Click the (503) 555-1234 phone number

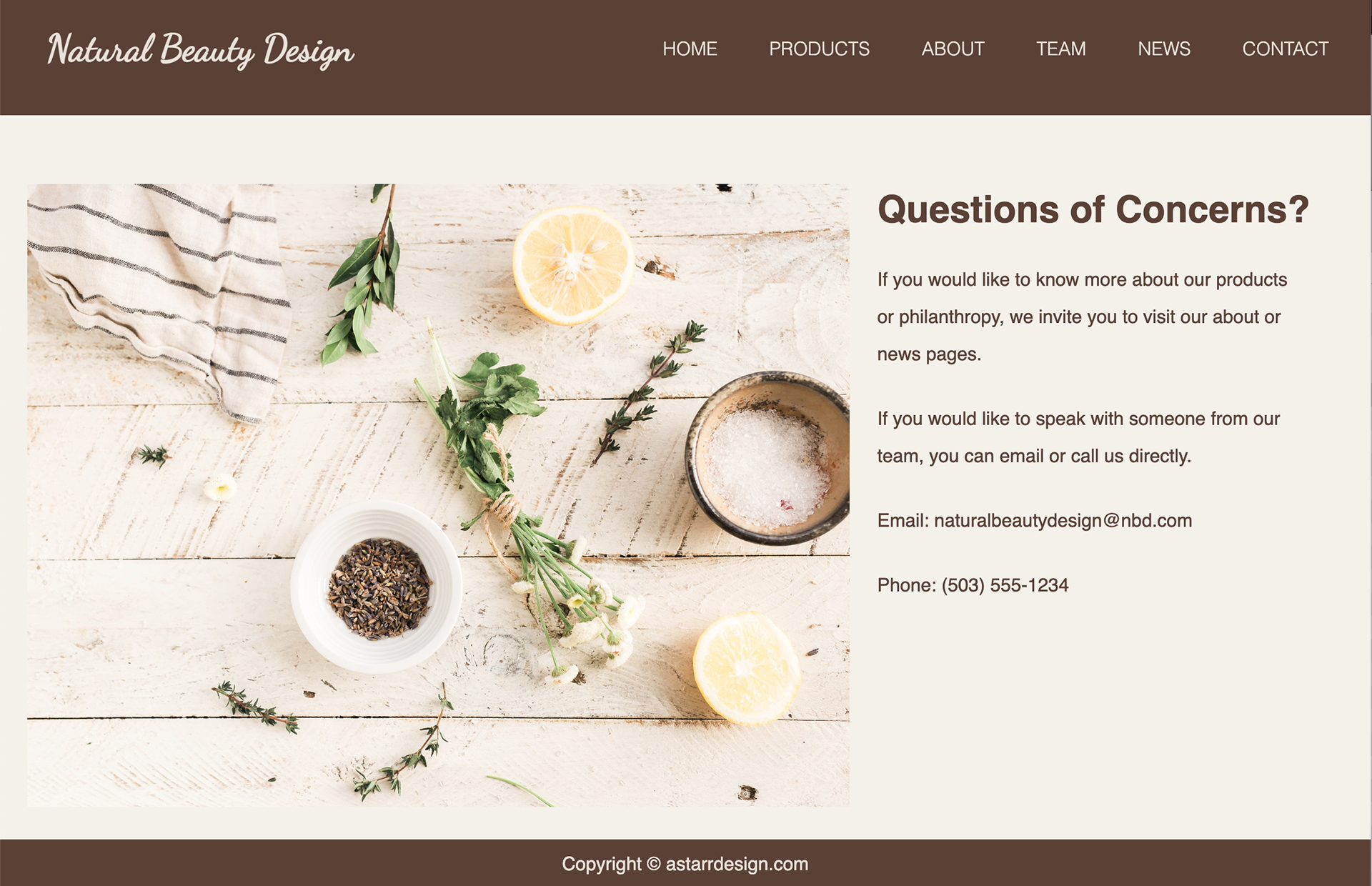(x=1005, y=585)
